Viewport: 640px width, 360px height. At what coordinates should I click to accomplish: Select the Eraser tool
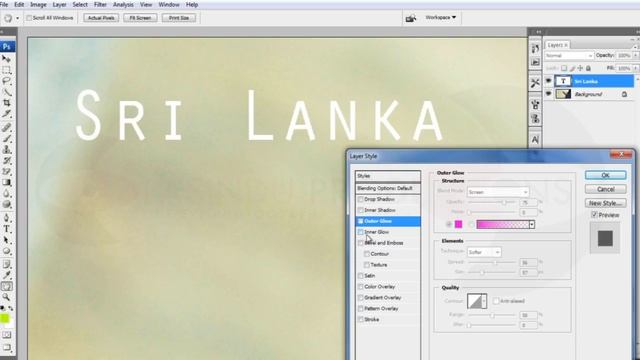click(x=6, y=172)
